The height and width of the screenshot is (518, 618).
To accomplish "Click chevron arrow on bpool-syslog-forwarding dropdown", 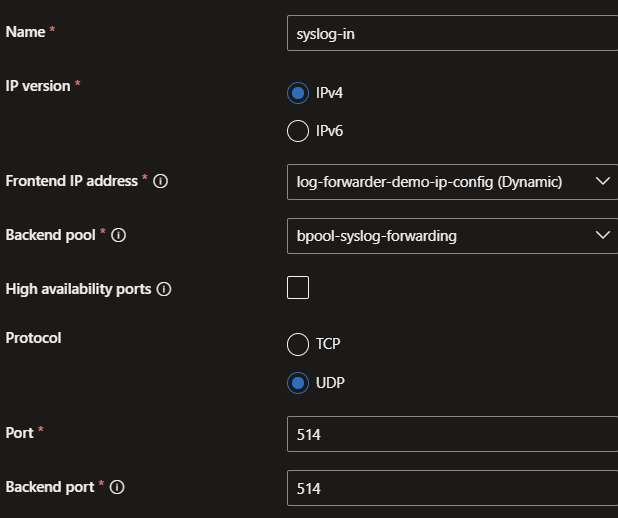I will pyautogui.click(x=602, y=236).
